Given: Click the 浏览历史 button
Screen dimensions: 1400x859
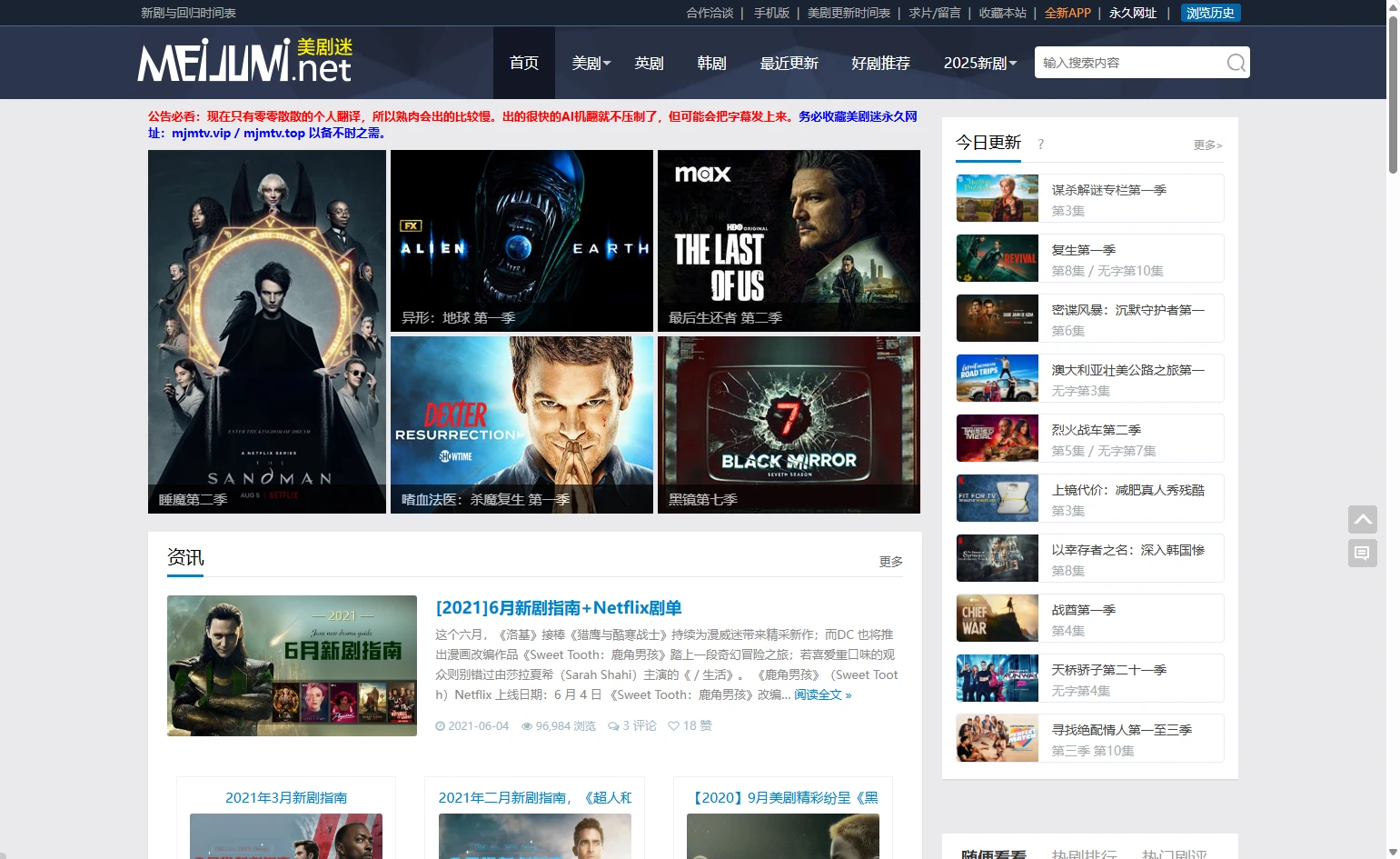Looking at the screenshot, I should [x=1210, y=13].
